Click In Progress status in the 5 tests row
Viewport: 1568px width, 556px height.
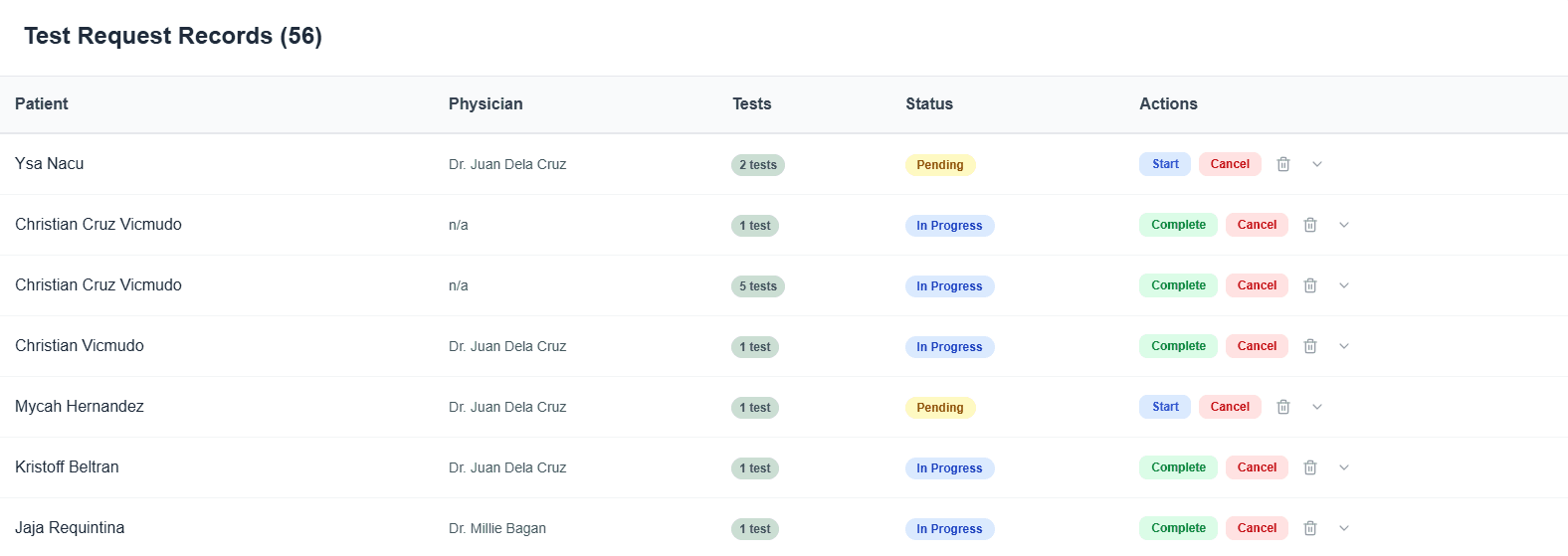pos(949,286)
